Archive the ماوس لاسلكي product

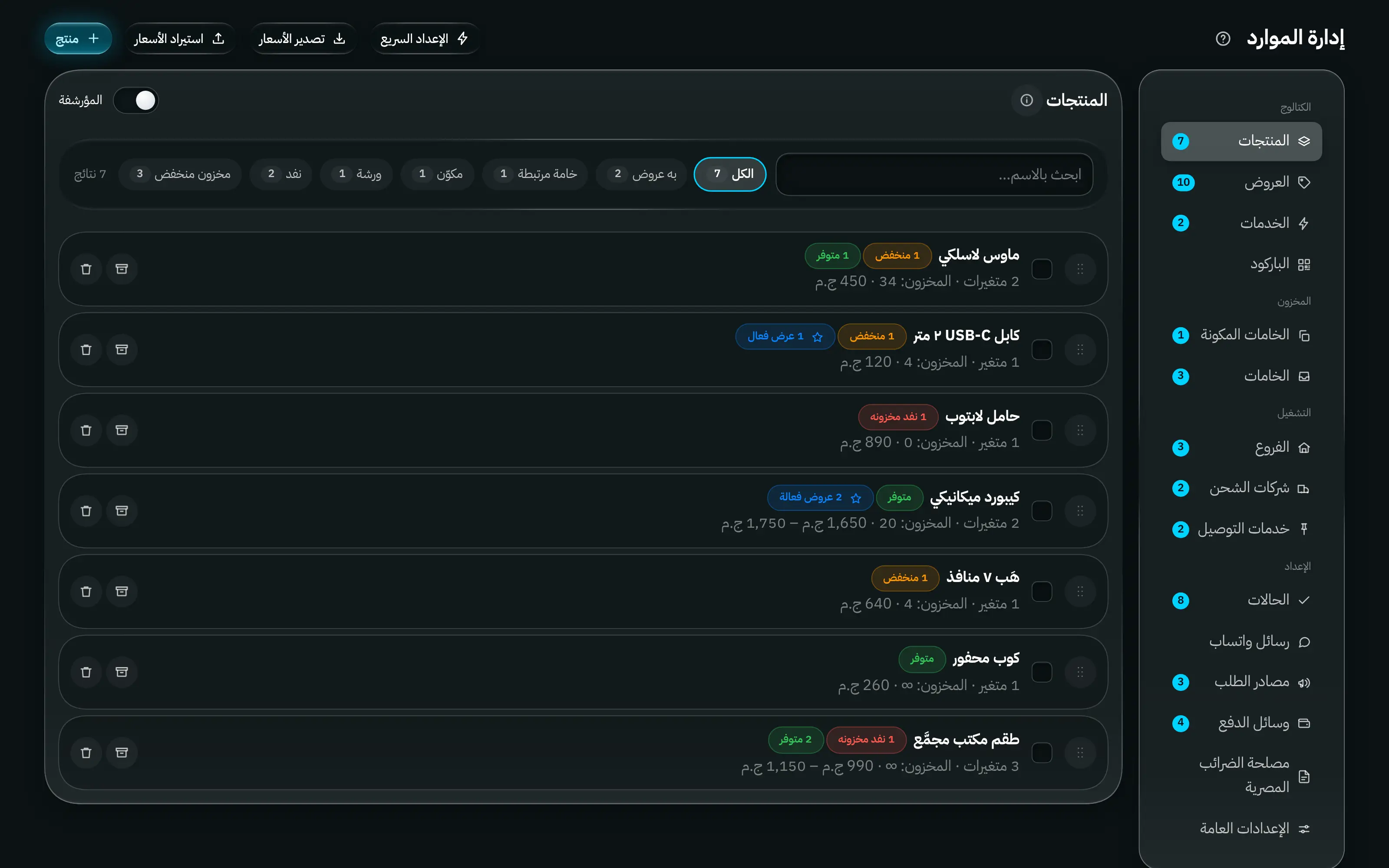tap(122, 269)
